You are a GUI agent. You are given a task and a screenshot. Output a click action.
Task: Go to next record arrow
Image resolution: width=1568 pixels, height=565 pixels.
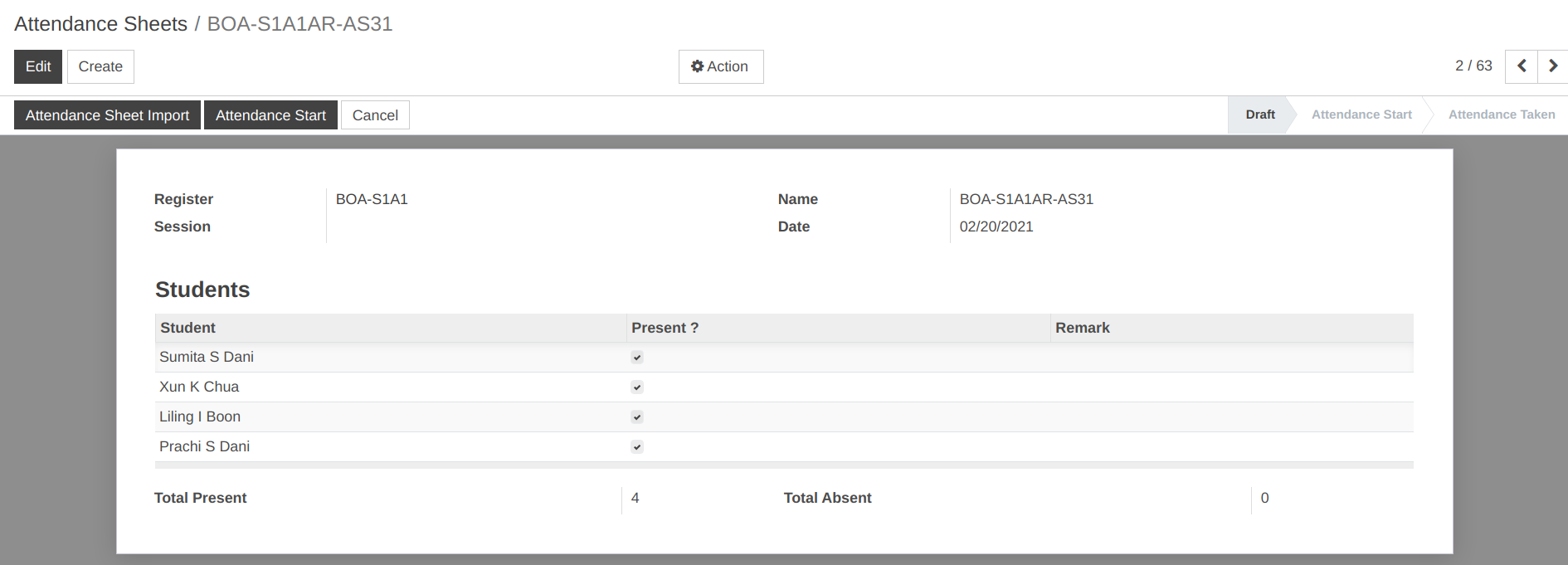1553,66
